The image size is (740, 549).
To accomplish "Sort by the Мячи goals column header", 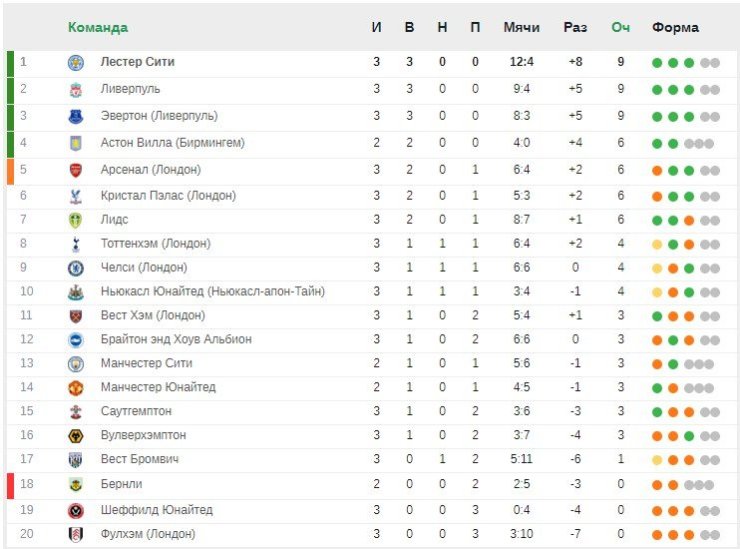I will [521, 27].
